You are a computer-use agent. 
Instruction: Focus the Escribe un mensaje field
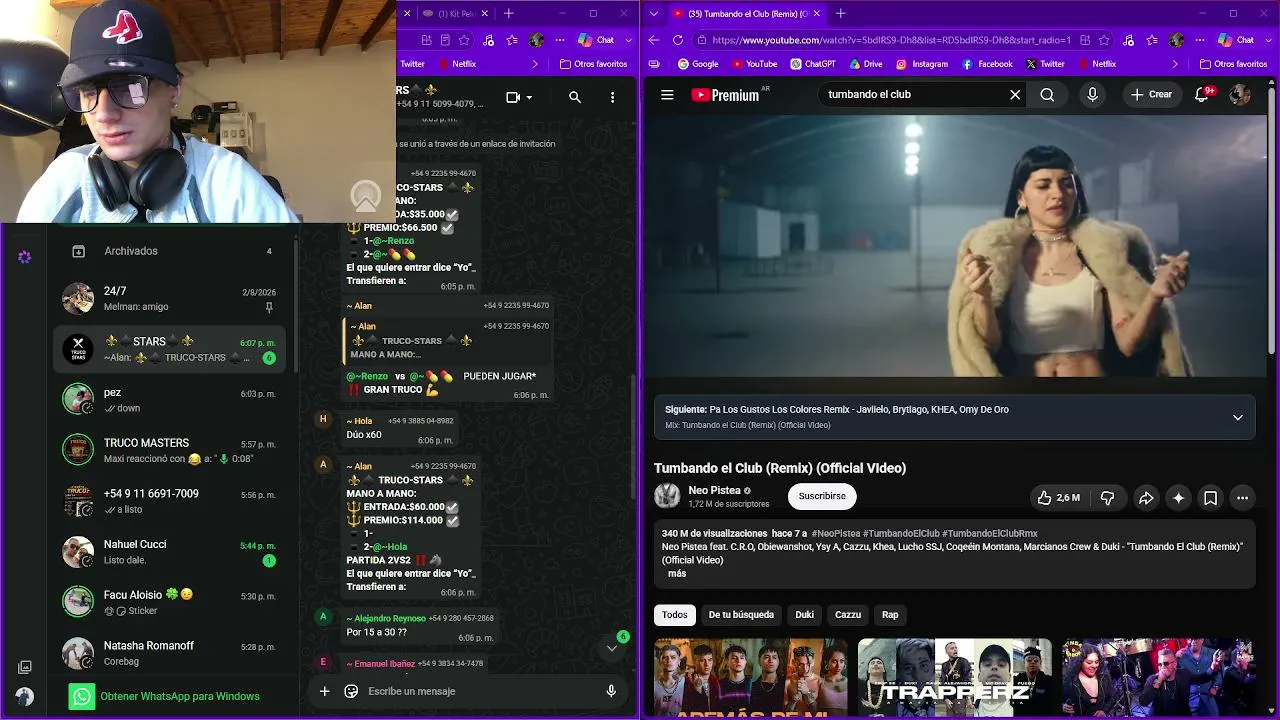(x=480, y=691)
